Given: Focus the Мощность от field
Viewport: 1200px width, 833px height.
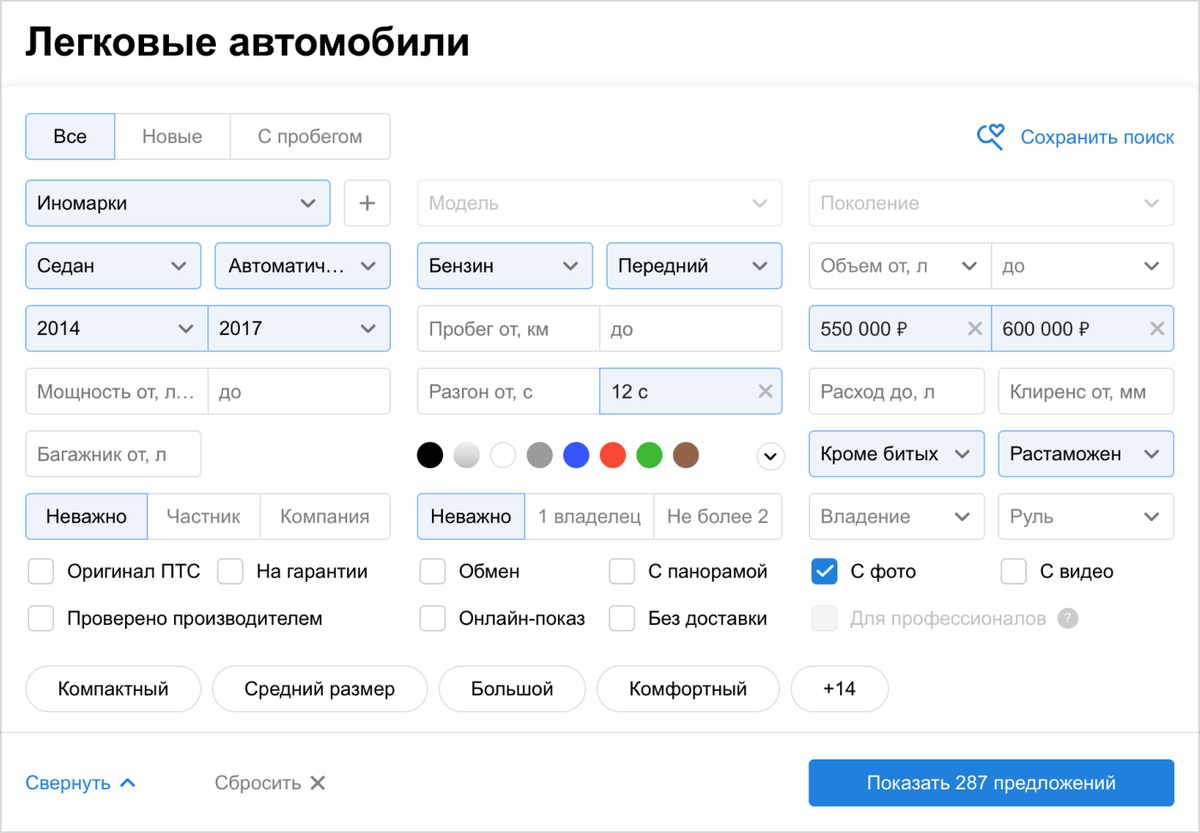Looking at the screenshot, I should pos(116,392).
